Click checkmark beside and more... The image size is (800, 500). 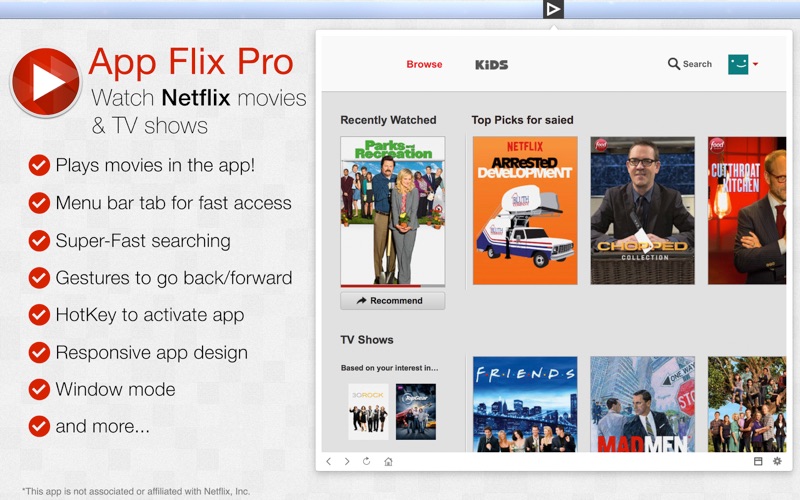click(39, 426)
